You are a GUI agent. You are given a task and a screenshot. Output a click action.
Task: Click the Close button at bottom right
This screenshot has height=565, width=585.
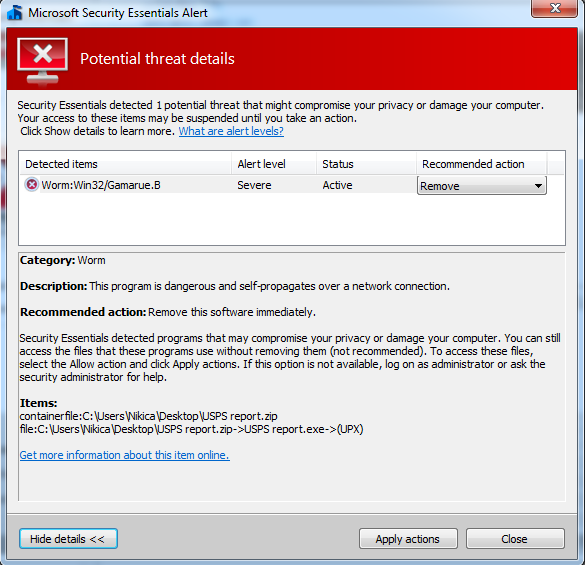pos(515,539)
